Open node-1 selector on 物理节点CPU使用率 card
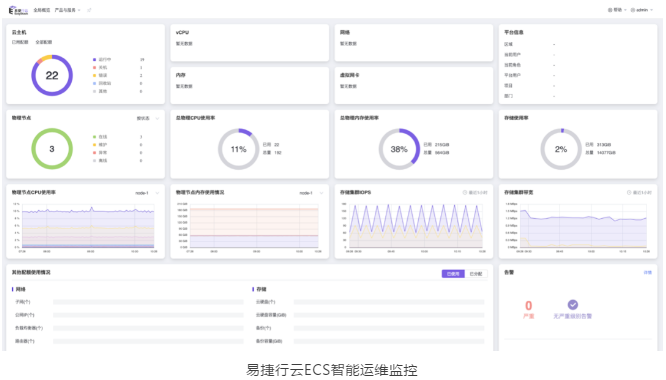This screenshot has height=380, width=666. tap(147, 193)
